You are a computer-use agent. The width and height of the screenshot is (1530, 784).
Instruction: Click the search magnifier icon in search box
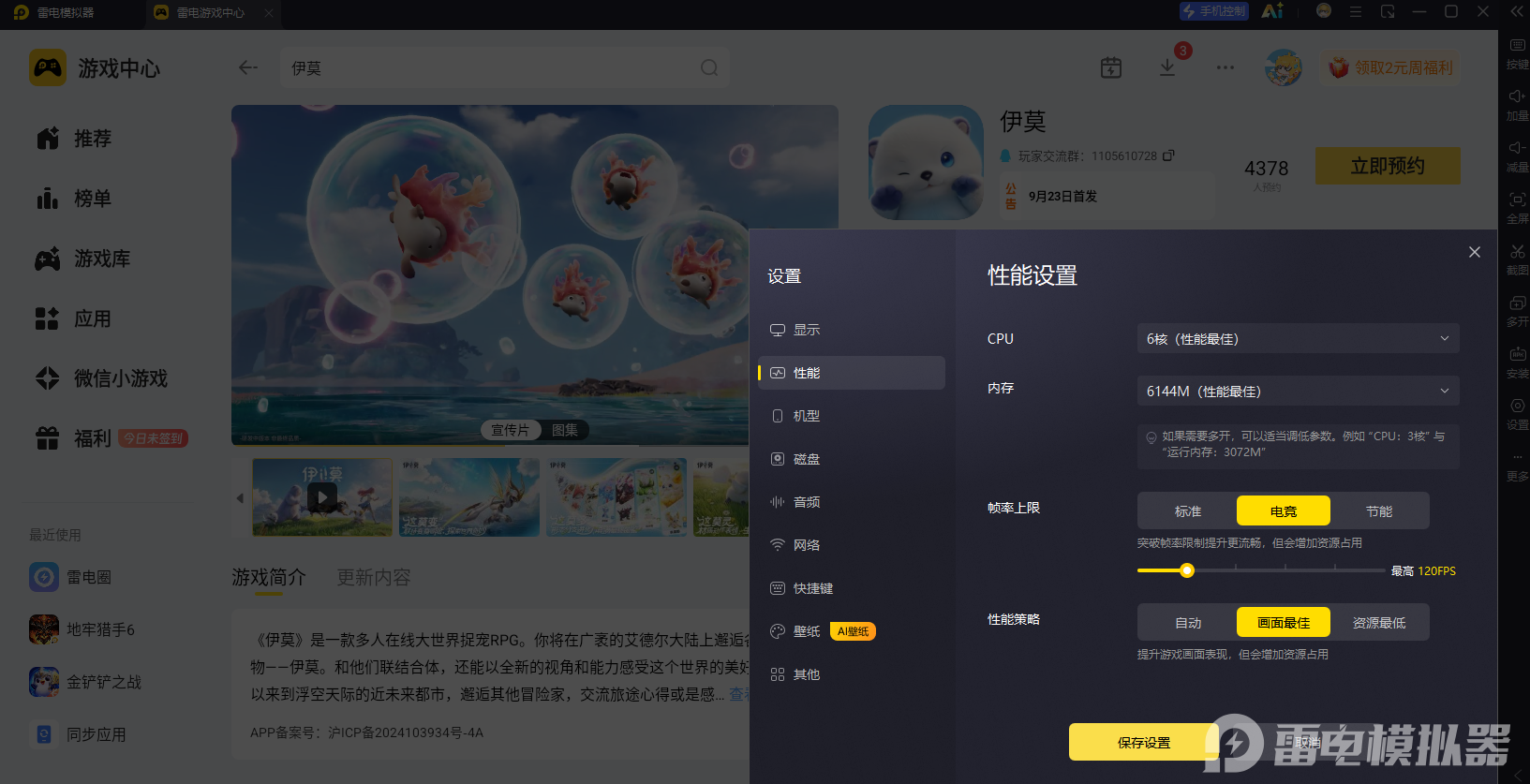click(709, 67)
